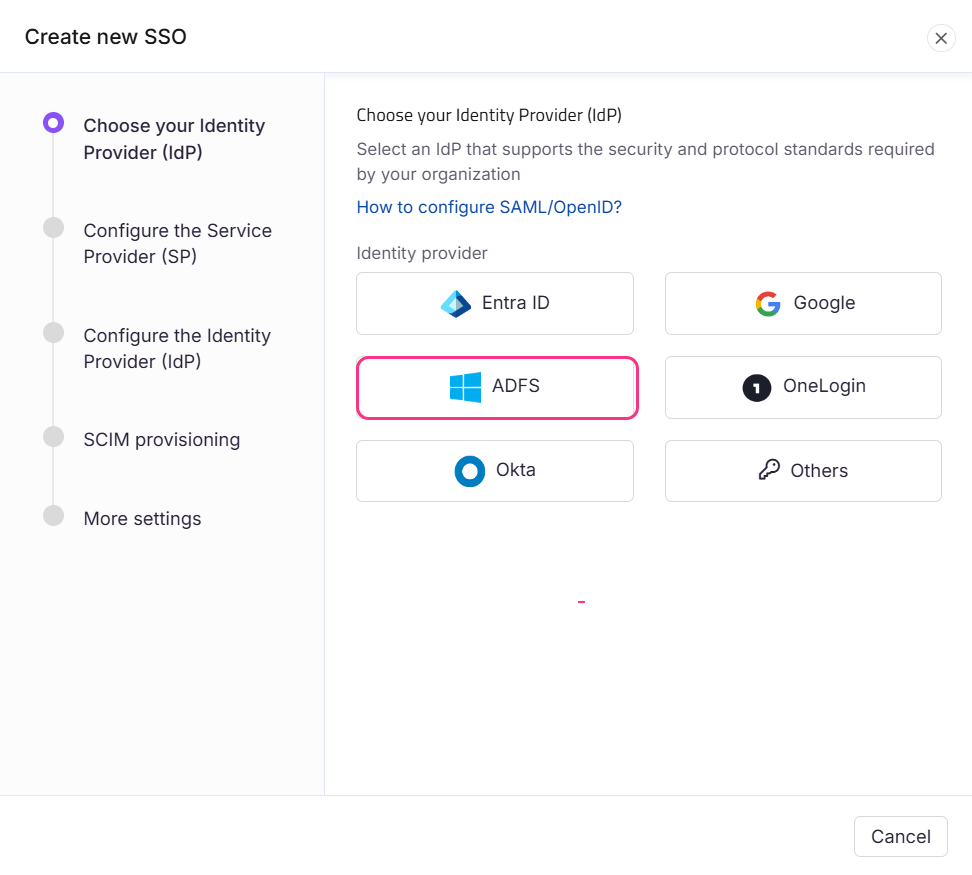Screen dimensions: 972x875
Task: Cancel the SSO creation
Action: pyautogui.click(x=901, y=836)
